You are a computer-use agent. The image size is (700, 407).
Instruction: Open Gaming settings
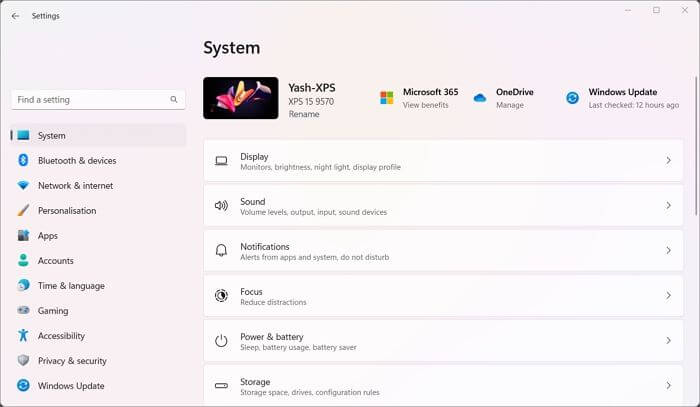(x=98, y=310)
